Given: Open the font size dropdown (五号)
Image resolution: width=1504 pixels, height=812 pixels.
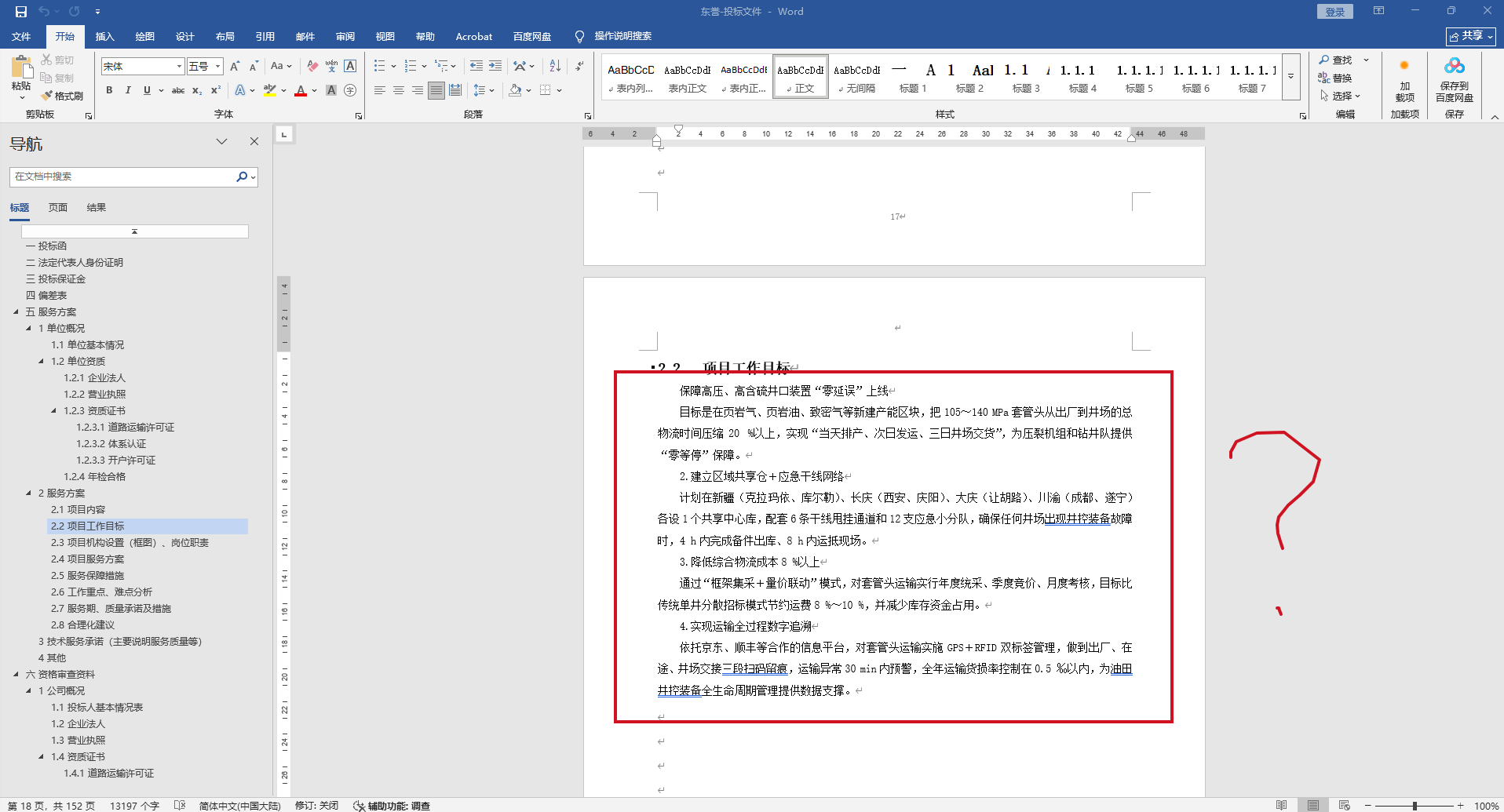Looking at the screenshot, I should point(217,67).
